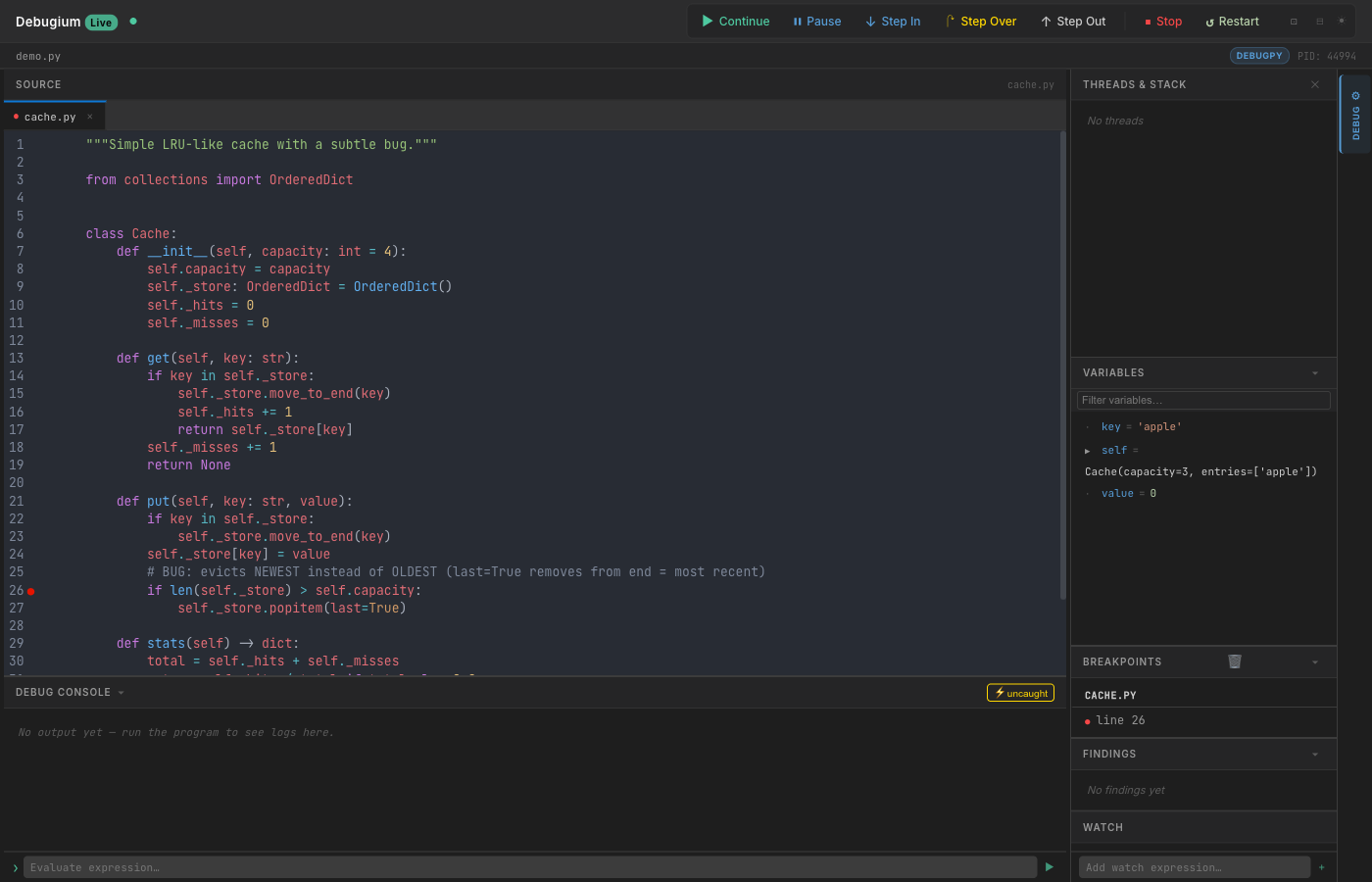Toggle the breakpoint dot on line 26
Viewport: 1372px width, 882px height.
[30, 591]
